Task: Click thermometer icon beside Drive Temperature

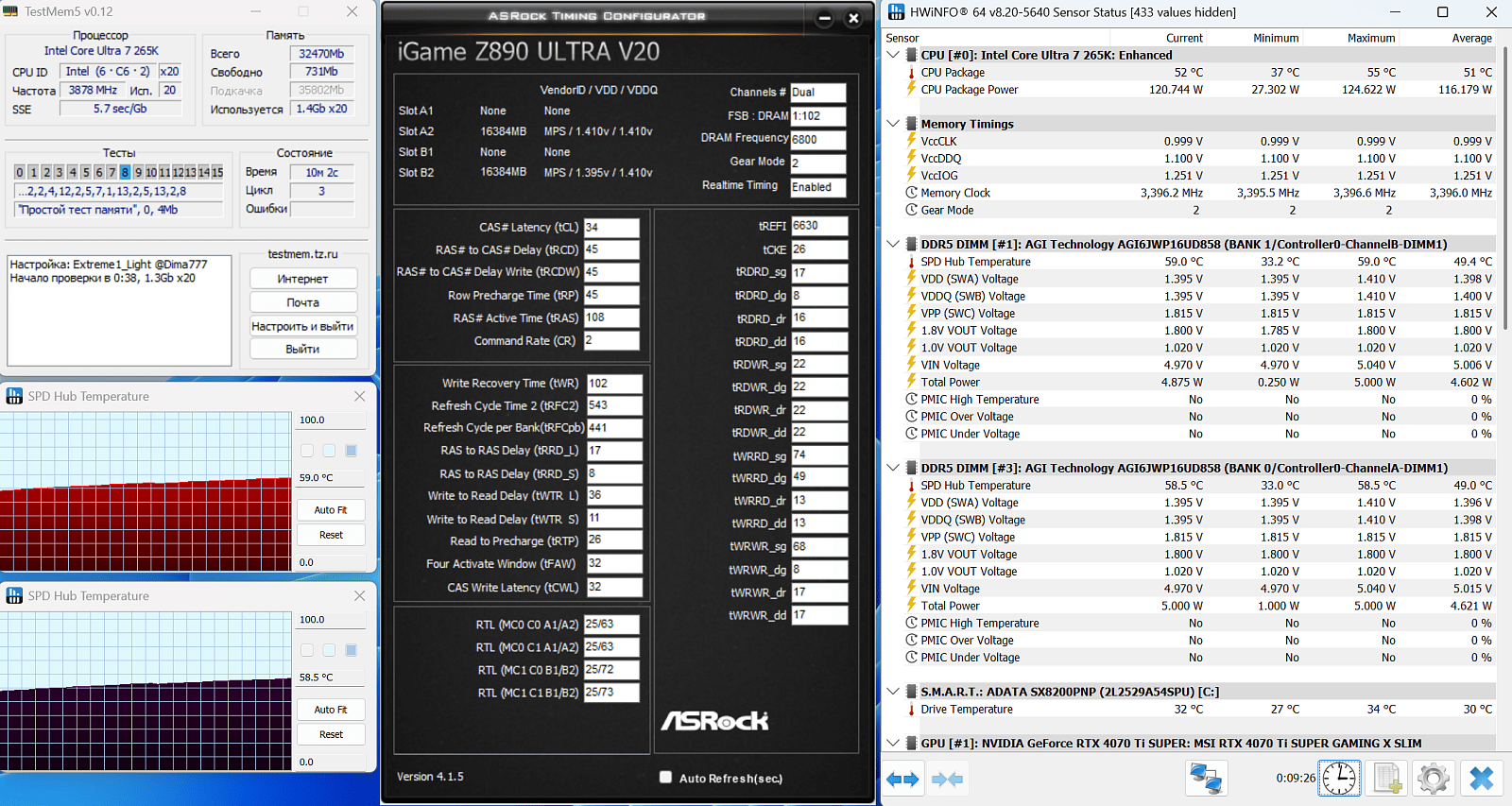Action: (x=911, y=710)
